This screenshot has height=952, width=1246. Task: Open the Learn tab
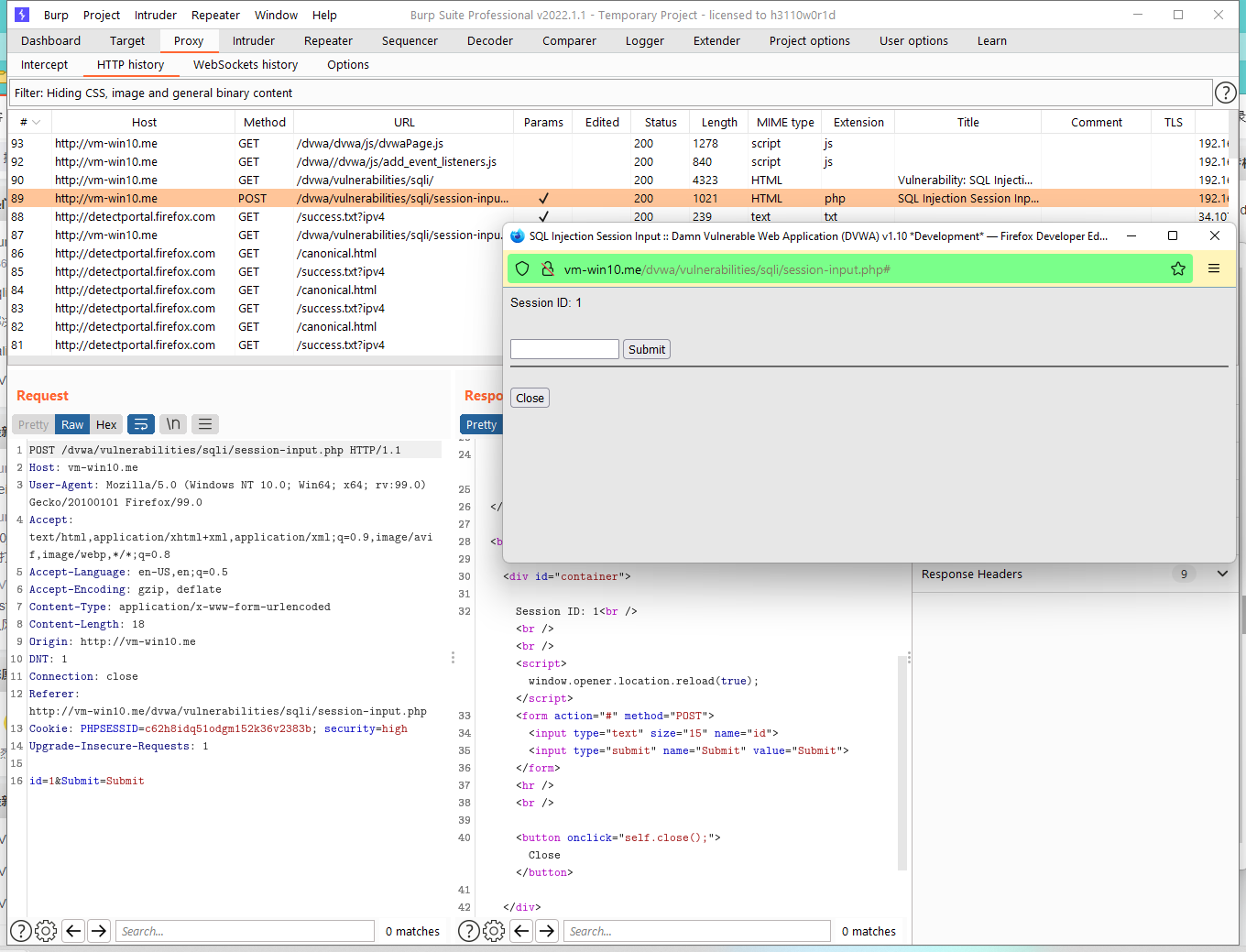pos(991,40)
